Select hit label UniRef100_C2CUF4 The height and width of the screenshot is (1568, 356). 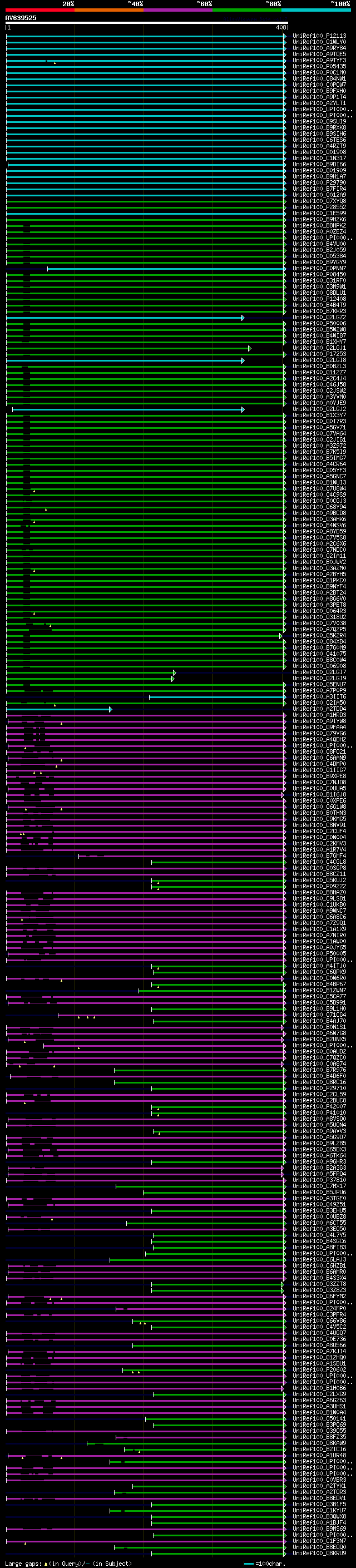click(x=319, y=832)
